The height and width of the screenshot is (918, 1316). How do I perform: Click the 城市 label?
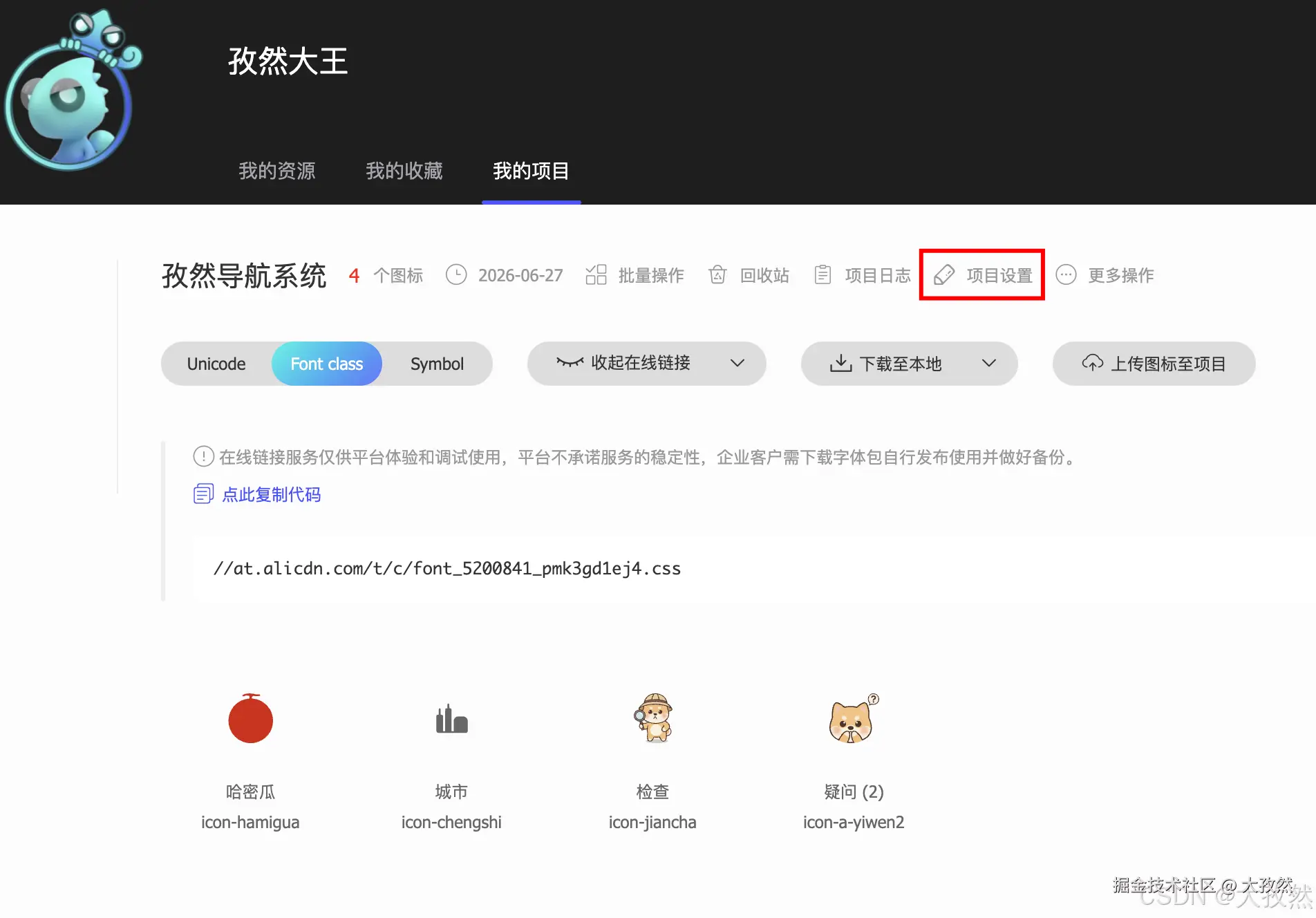tap(451, 791)
